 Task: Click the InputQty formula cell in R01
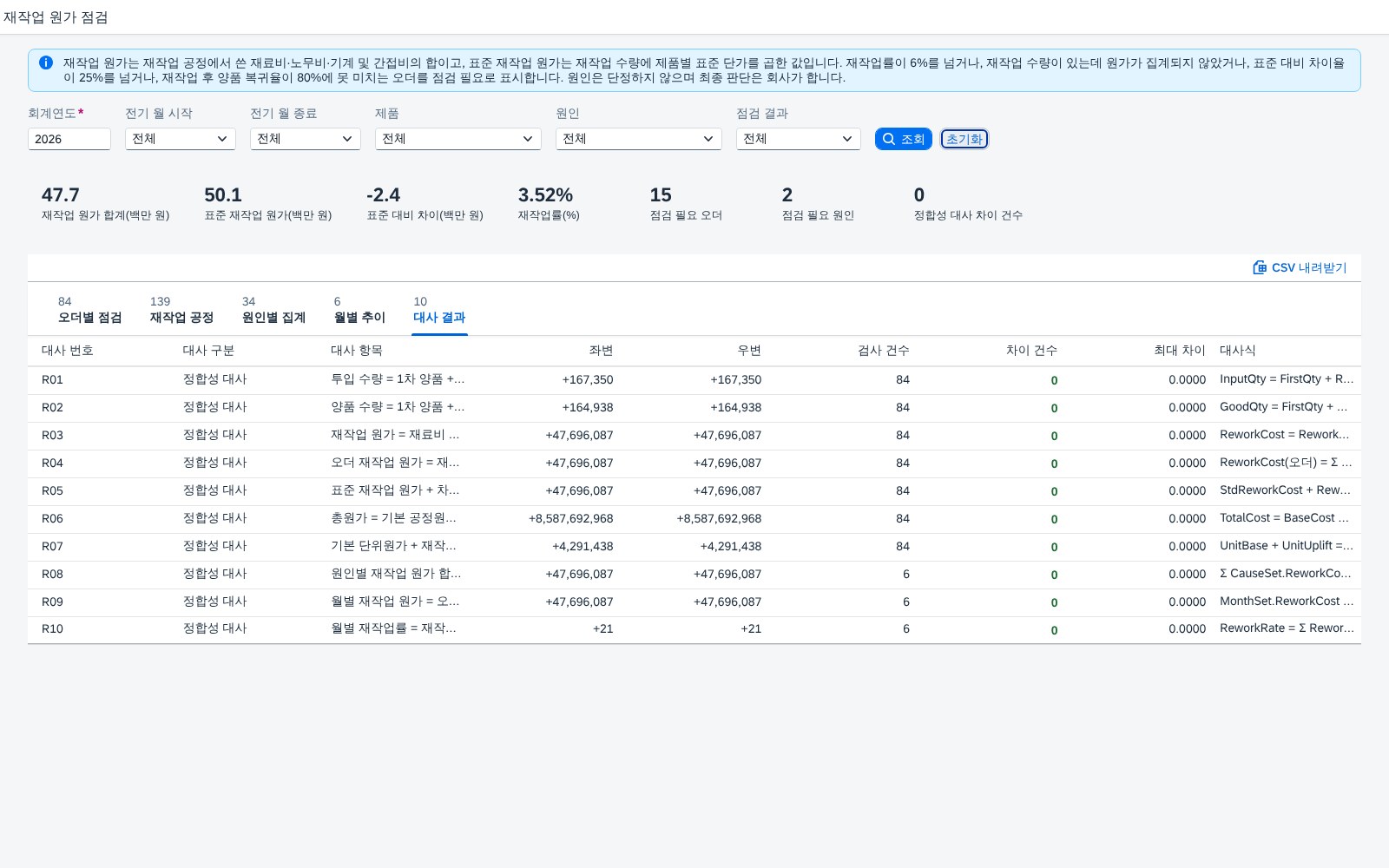point(1287,379)
